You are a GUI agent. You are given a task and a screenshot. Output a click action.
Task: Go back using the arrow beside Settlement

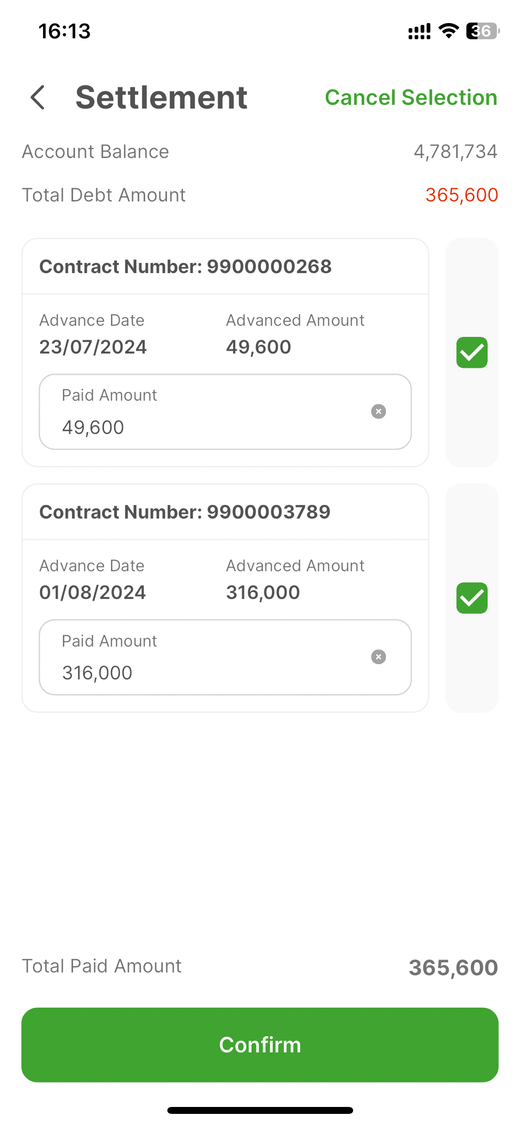[x=38, y=98]
